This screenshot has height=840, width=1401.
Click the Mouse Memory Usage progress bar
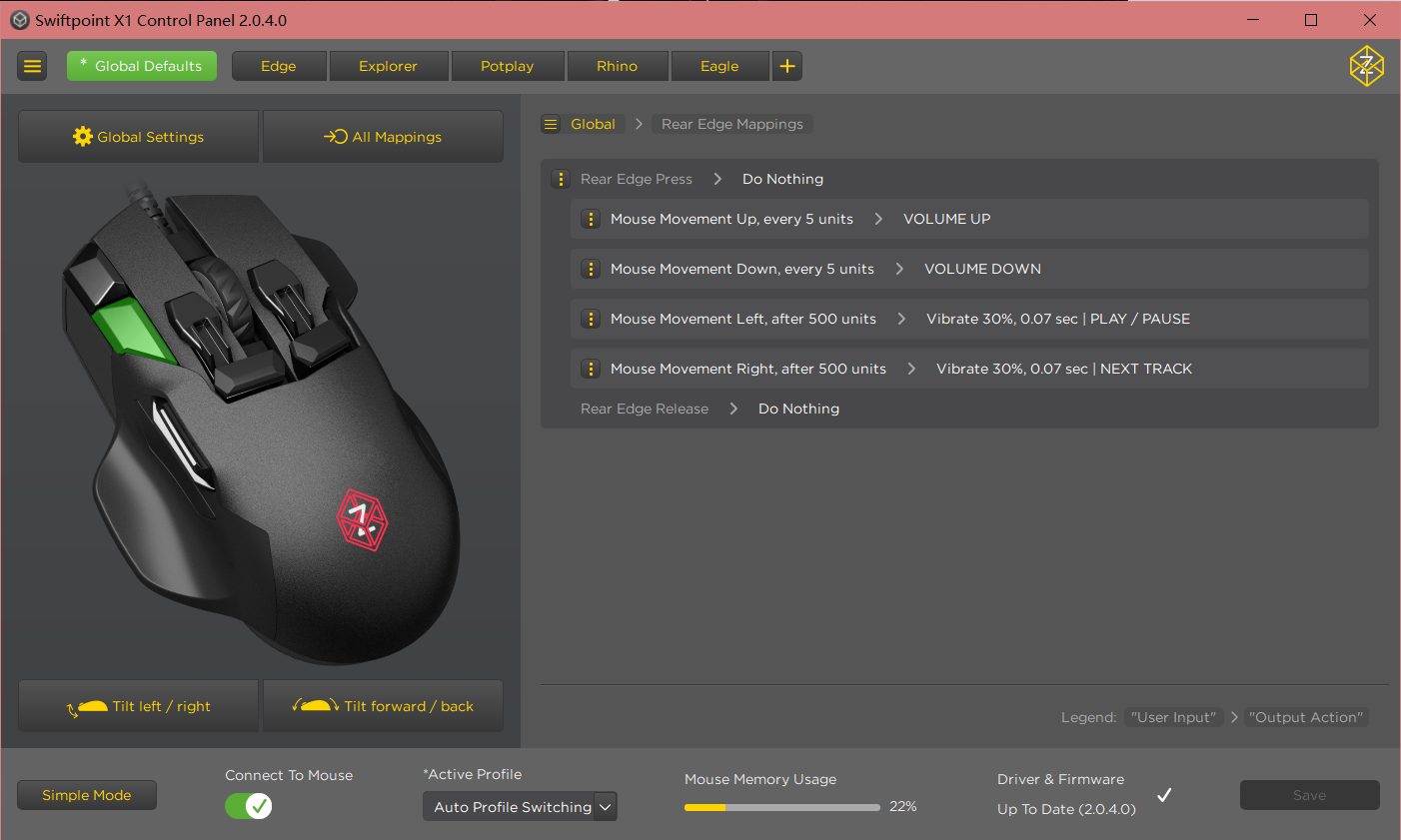(782, 807)
